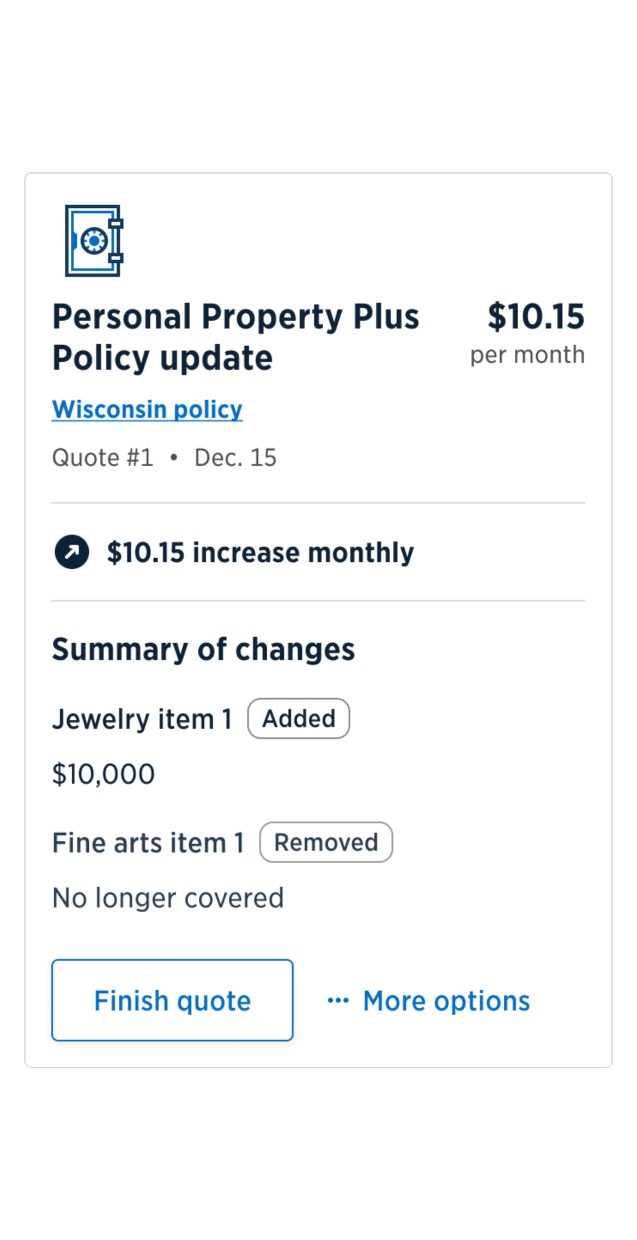Click the $10.15 price at top right
Screen dimensions: 637x1240
click(535, 317)
